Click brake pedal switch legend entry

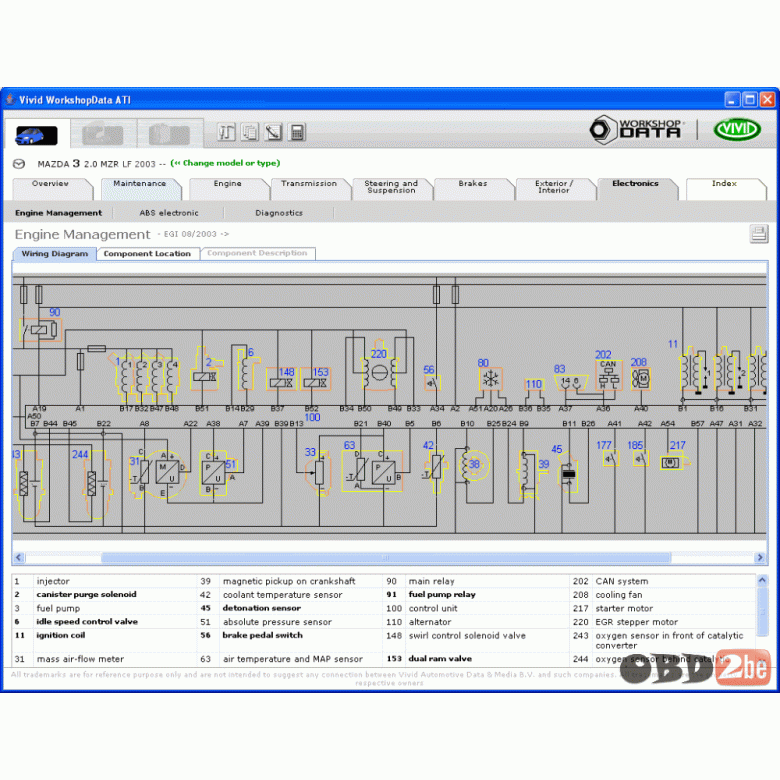coord(262,635)
